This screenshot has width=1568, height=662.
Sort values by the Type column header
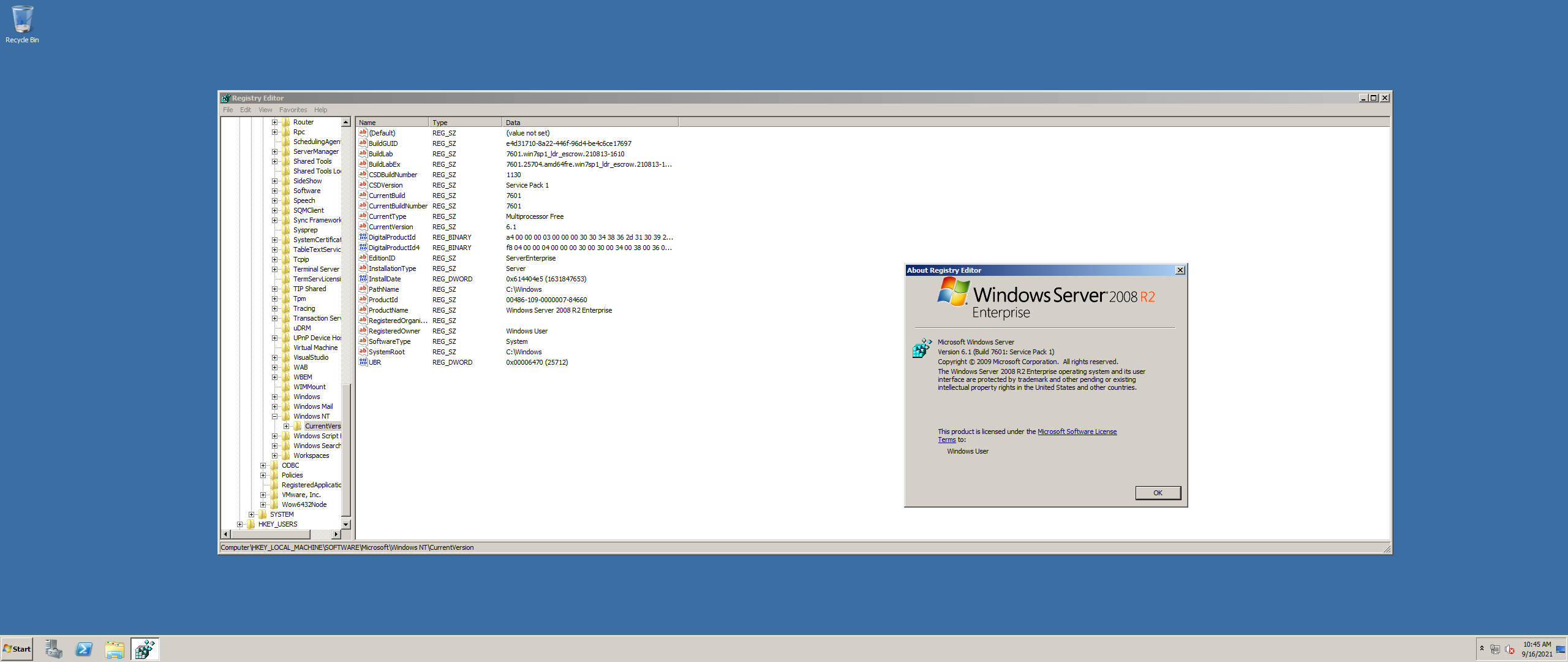466,123
